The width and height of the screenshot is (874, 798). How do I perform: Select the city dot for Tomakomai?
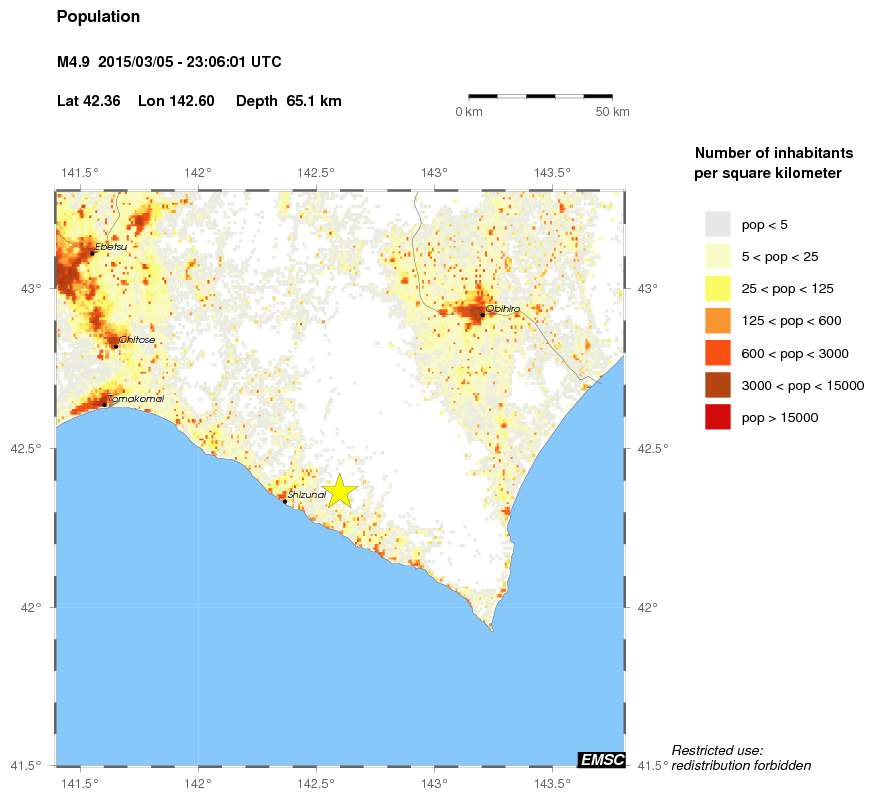tap(104, 403)
